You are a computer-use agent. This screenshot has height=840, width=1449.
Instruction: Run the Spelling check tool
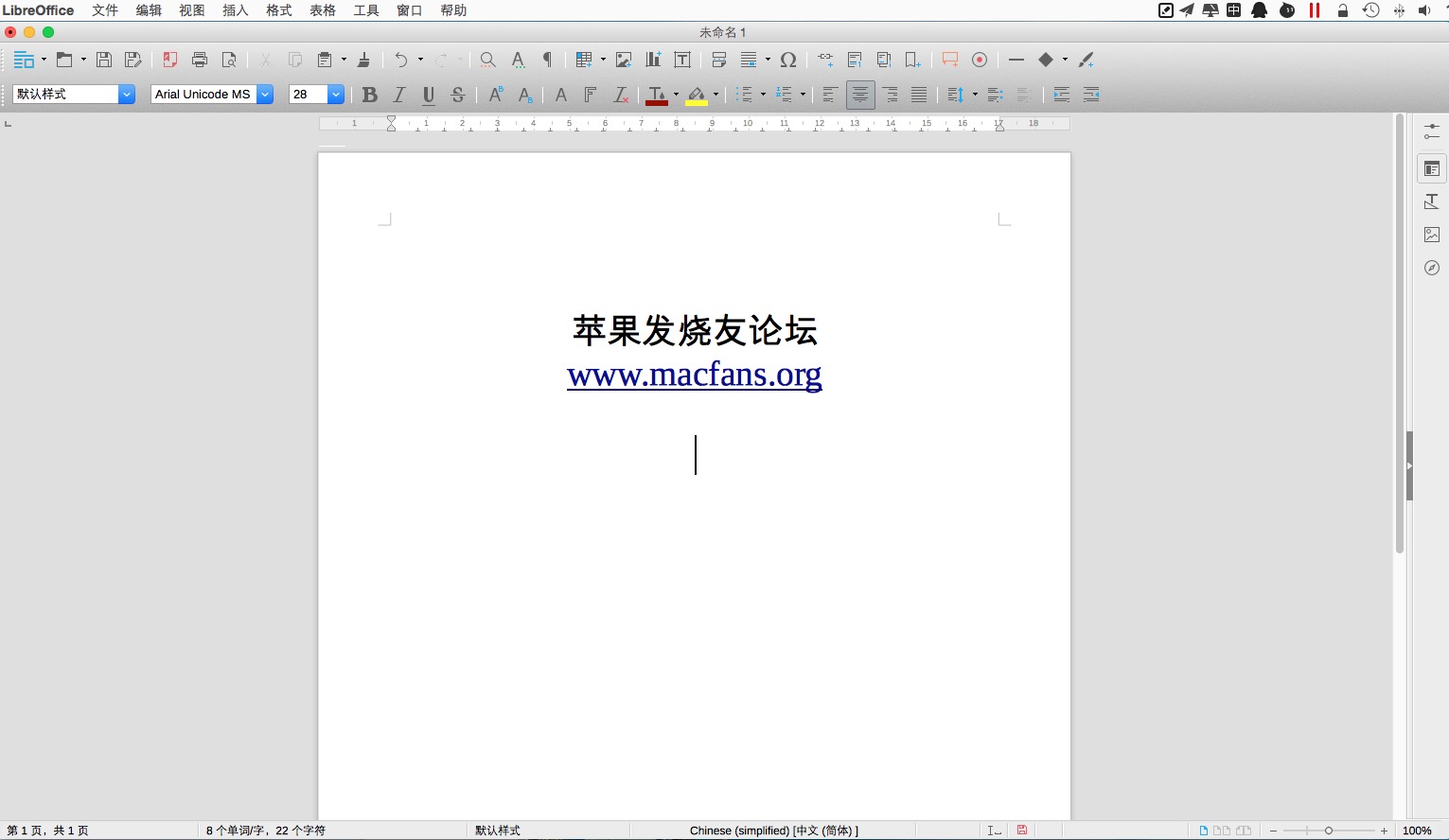click(518, 60)
